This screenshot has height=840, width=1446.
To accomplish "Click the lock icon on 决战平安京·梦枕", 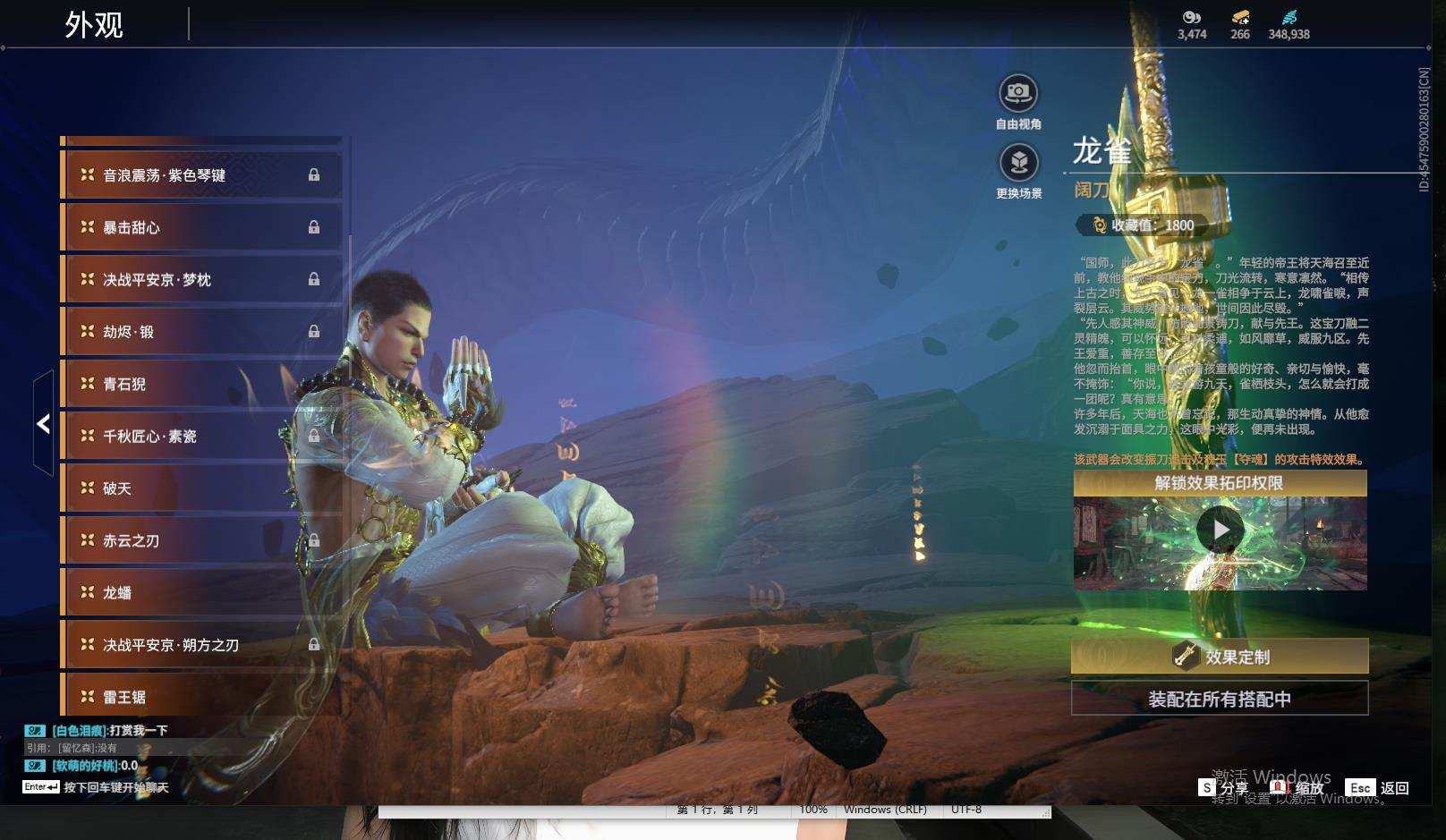I will tap(314, 279).
